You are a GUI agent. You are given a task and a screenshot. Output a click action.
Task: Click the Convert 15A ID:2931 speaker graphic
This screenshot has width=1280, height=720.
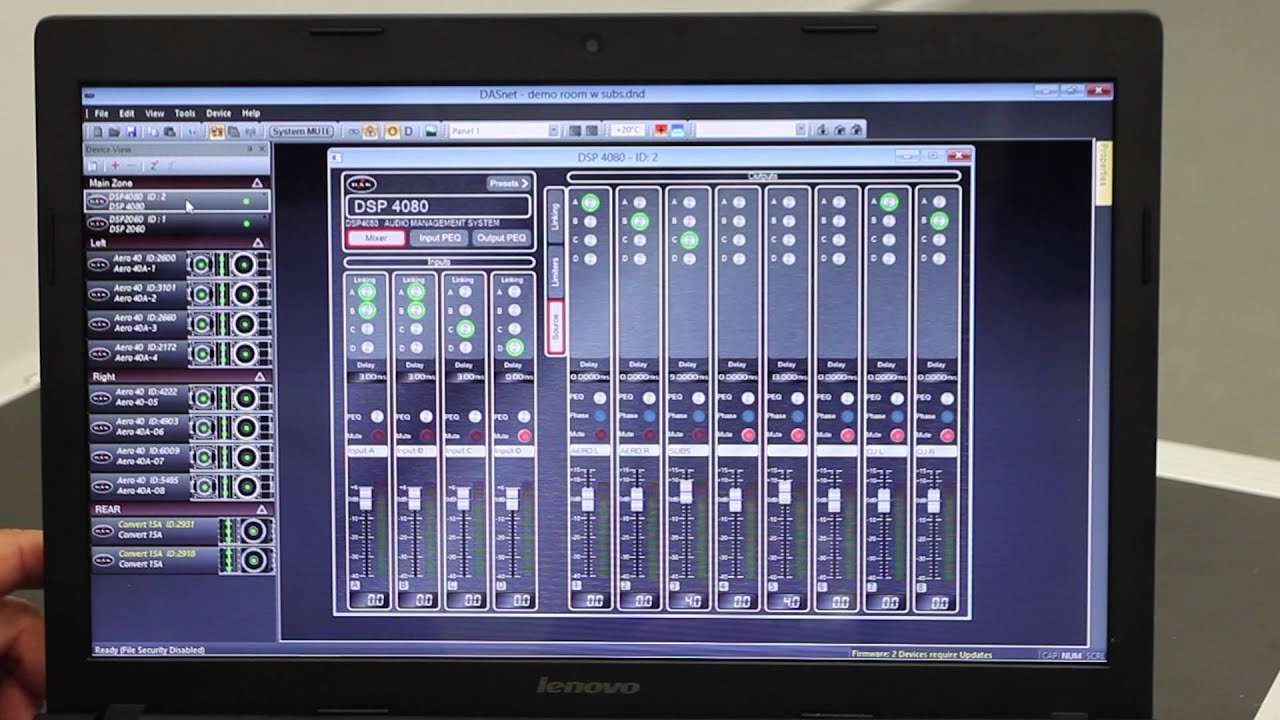coord(245,531)
